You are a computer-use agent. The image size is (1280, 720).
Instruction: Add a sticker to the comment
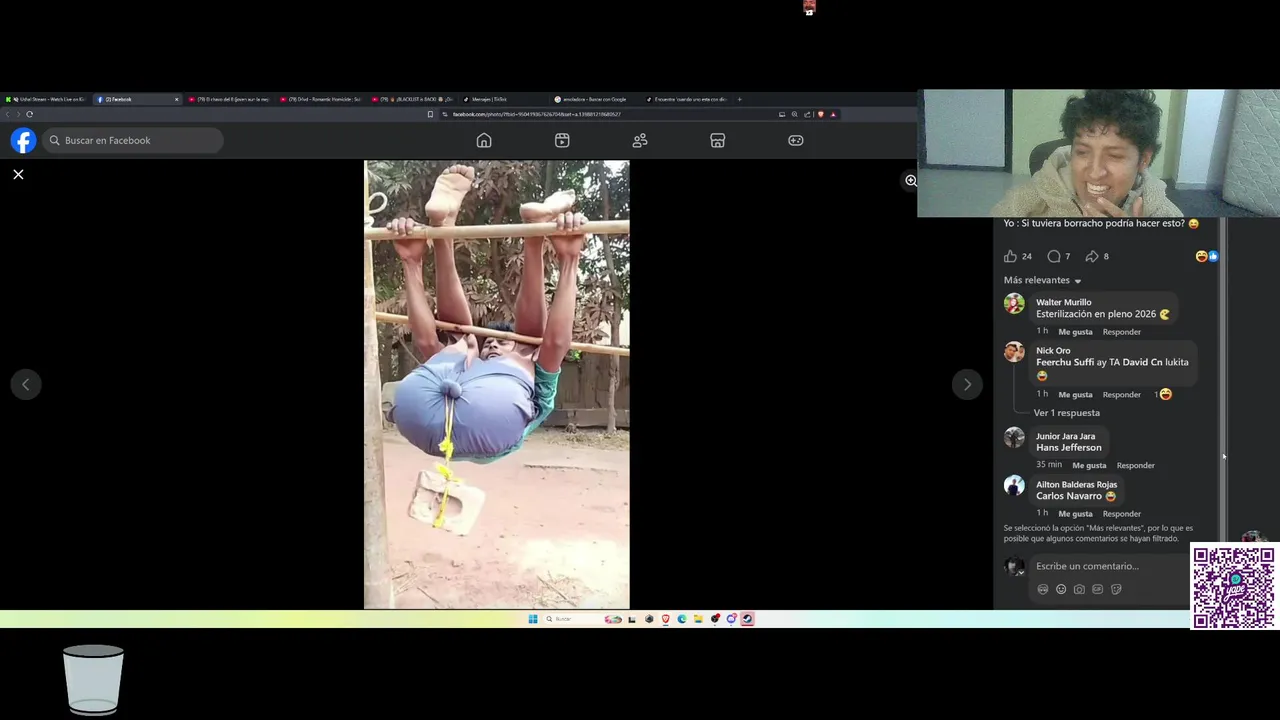click(1116, 589)
